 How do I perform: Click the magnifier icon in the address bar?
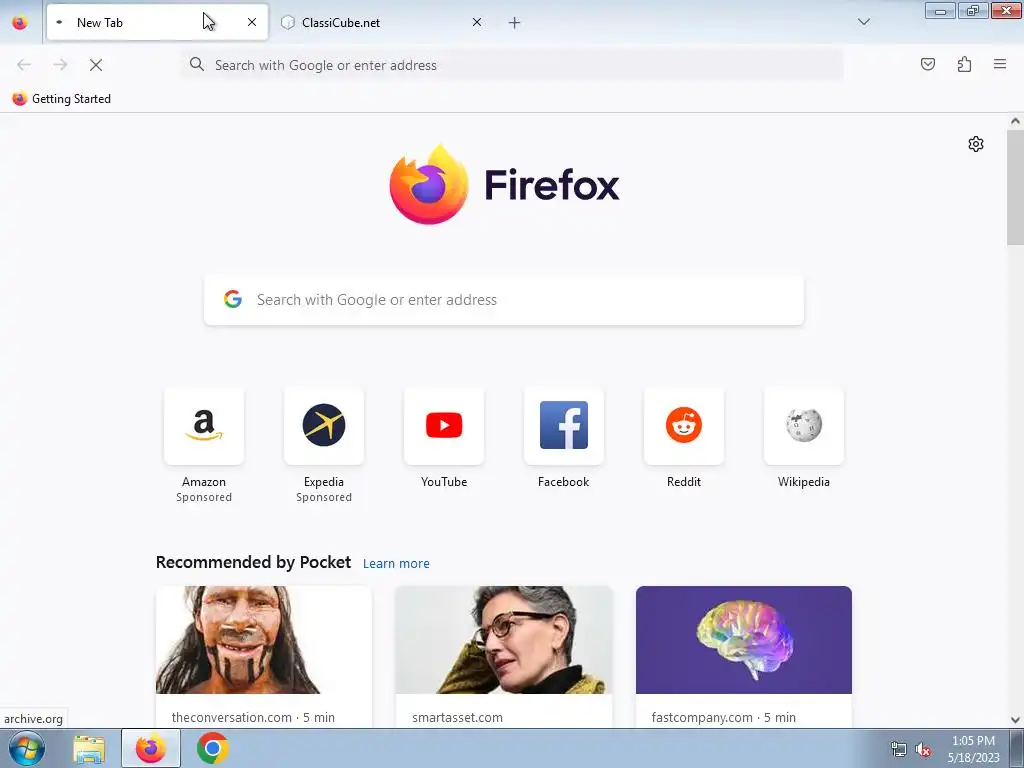(x=197, y=64)
